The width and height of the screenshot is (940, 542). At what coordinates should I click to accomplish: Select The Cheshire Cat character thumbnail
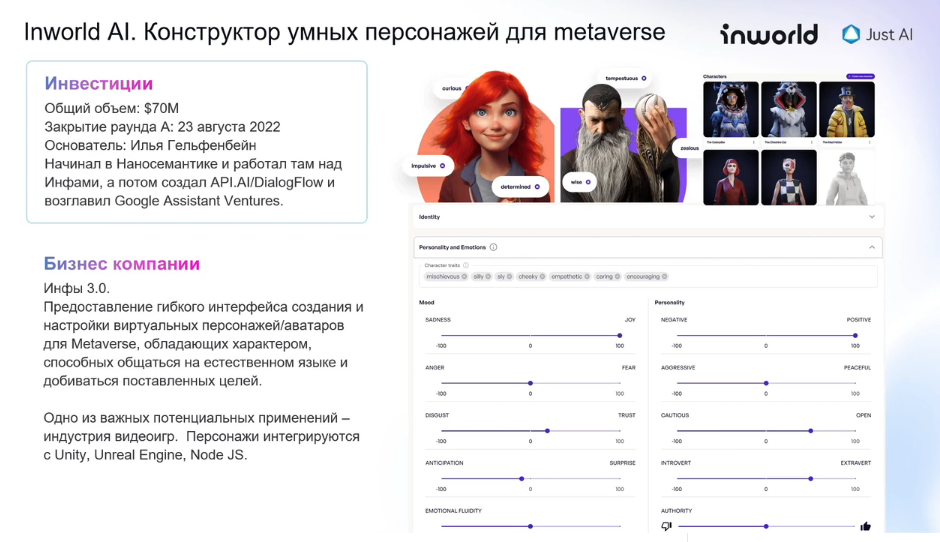tap(788, 110)
